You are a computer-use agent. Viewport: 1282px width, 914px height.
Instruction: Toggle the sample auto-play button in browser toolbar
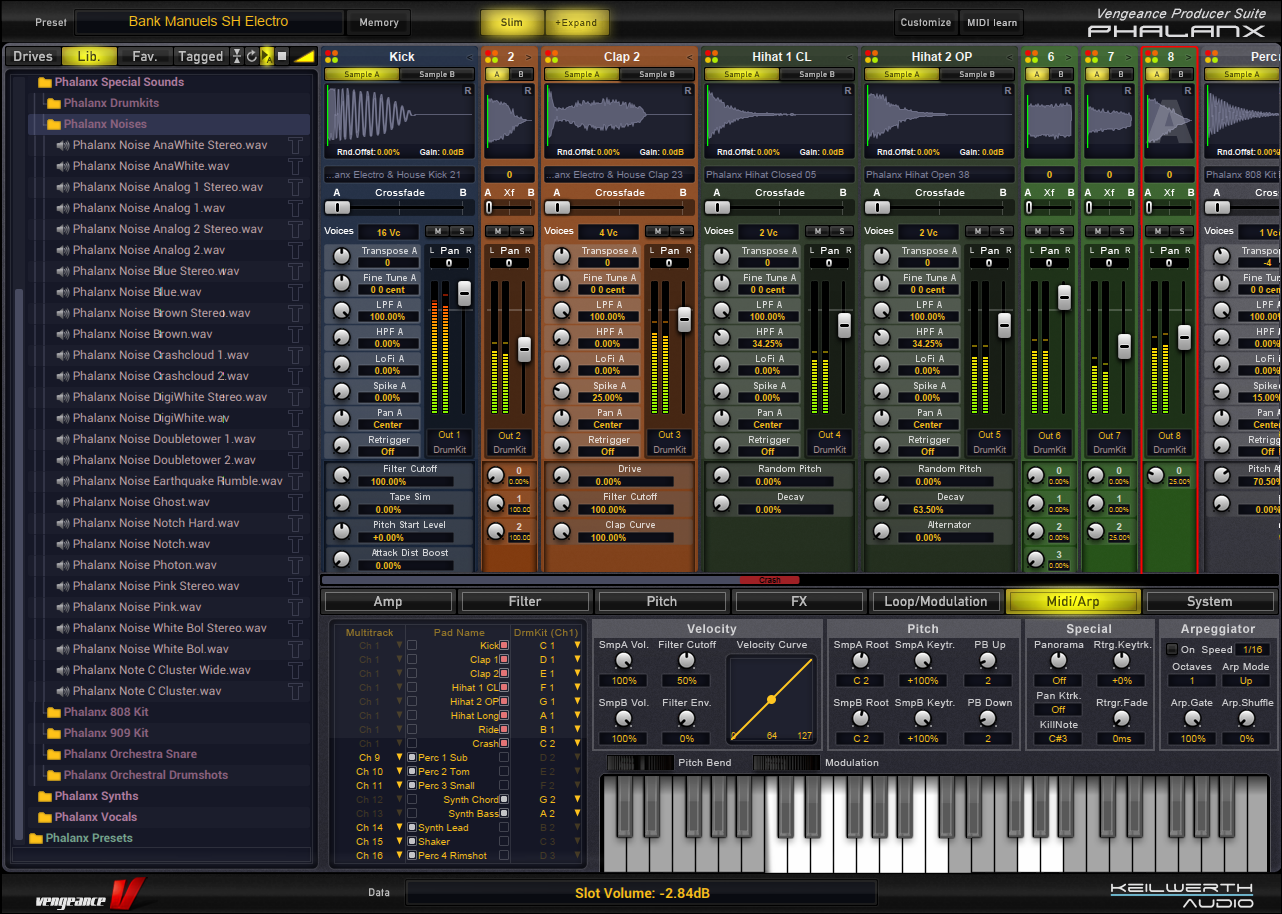(x=268, y=57)
